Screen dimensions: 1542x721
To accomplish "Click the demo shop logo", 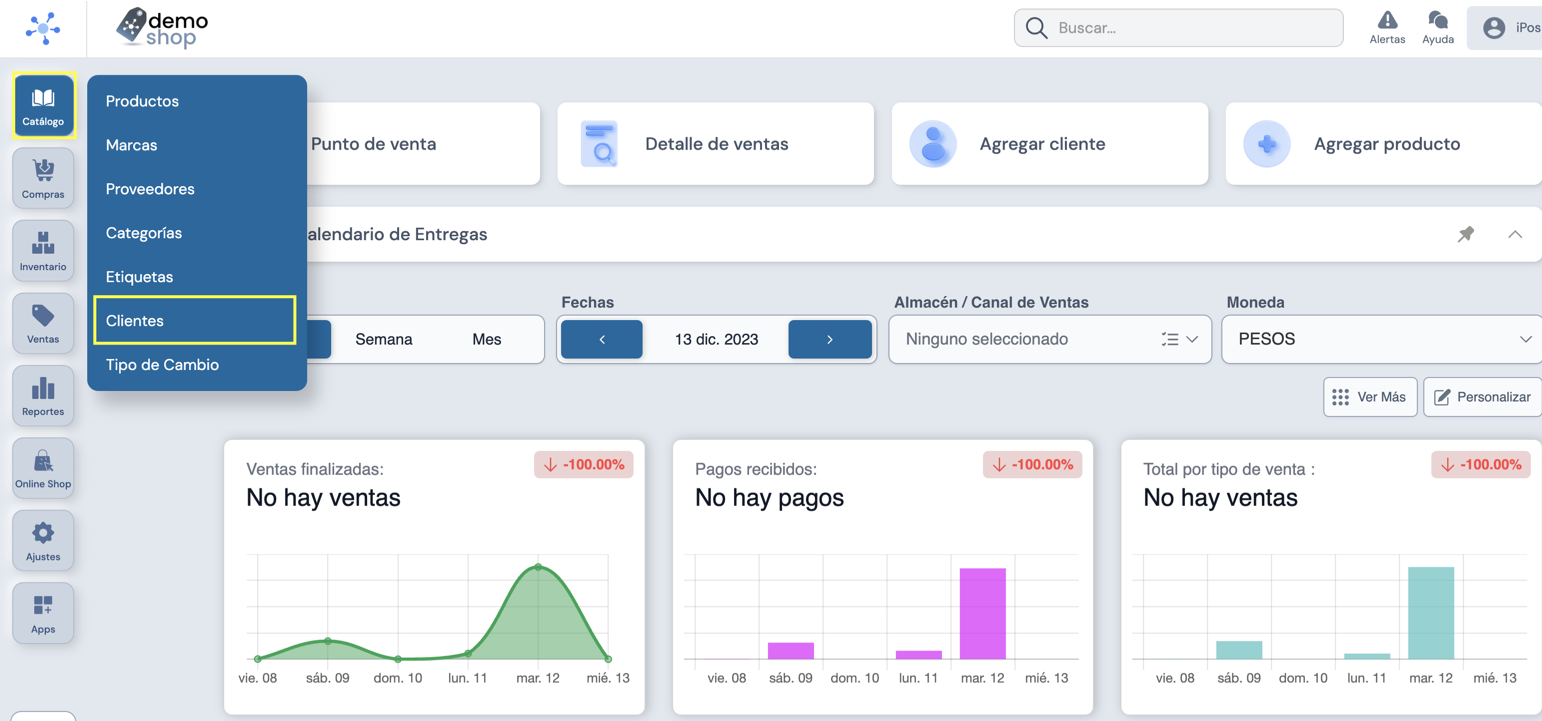I will (x=162, y=28).
